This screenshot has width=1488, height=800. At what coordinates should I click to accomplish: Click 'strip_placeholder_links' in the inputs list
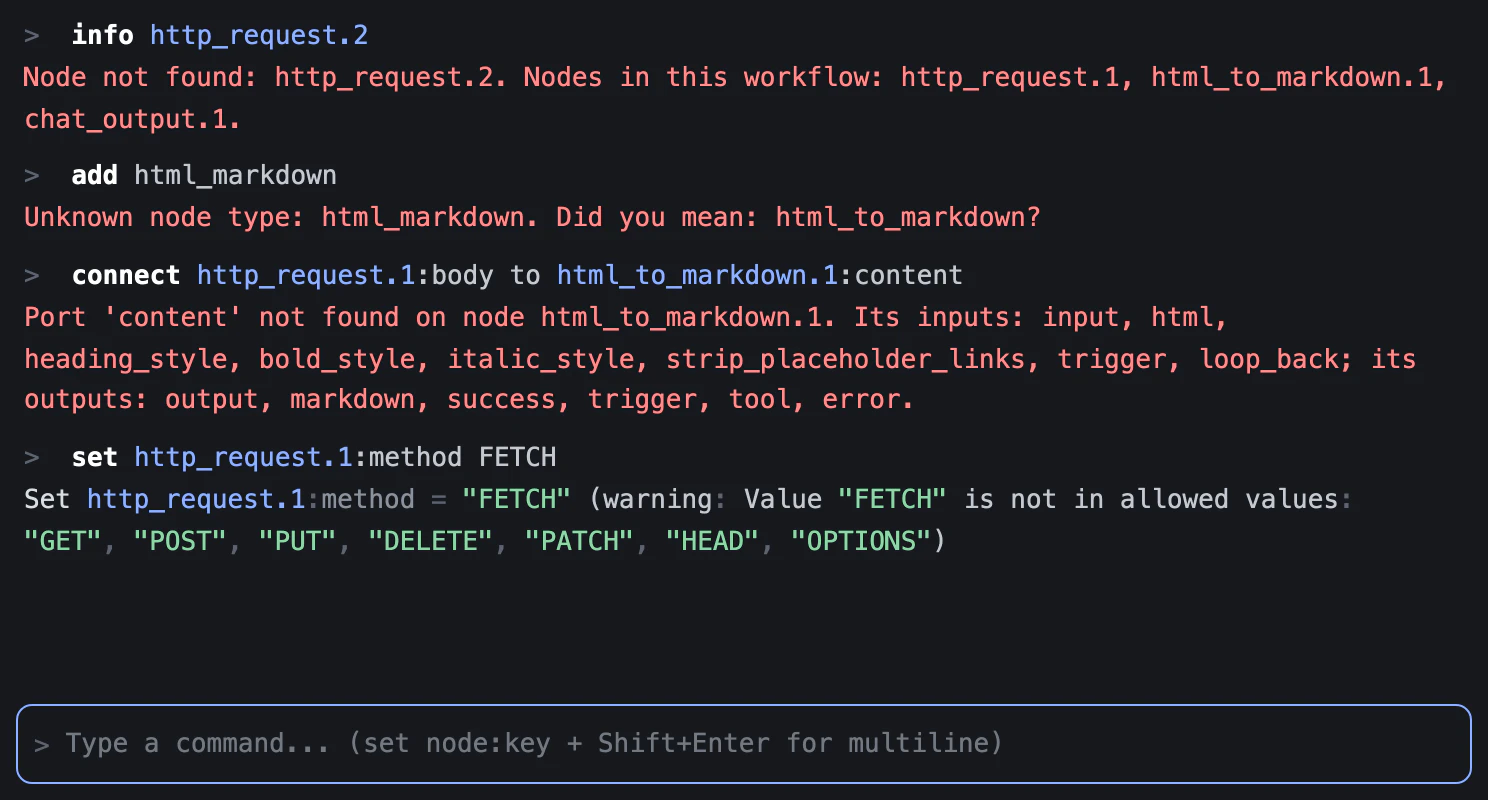click(x=846, y=360)
